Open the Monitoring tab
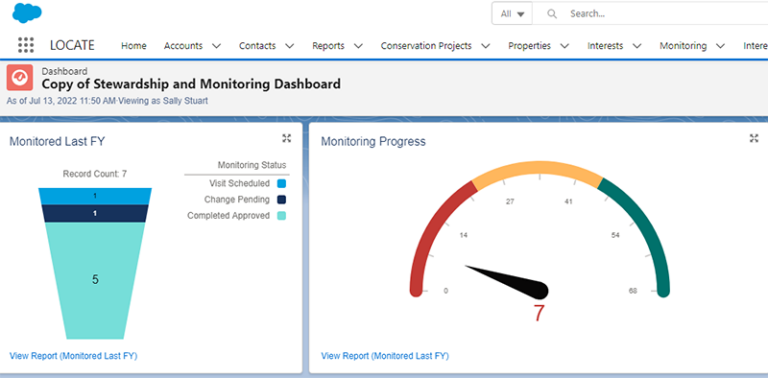768x378 pixels. coord(683,46)
